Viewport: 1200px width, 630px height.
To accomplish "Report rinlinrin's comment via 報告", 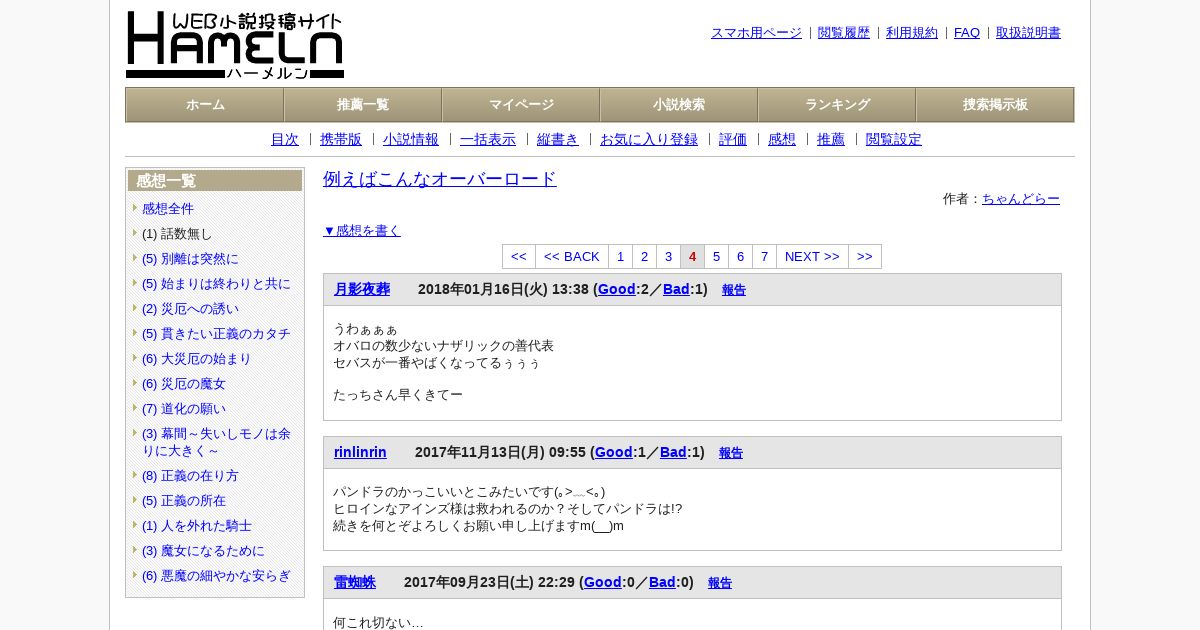I will (x=731, y=453).
